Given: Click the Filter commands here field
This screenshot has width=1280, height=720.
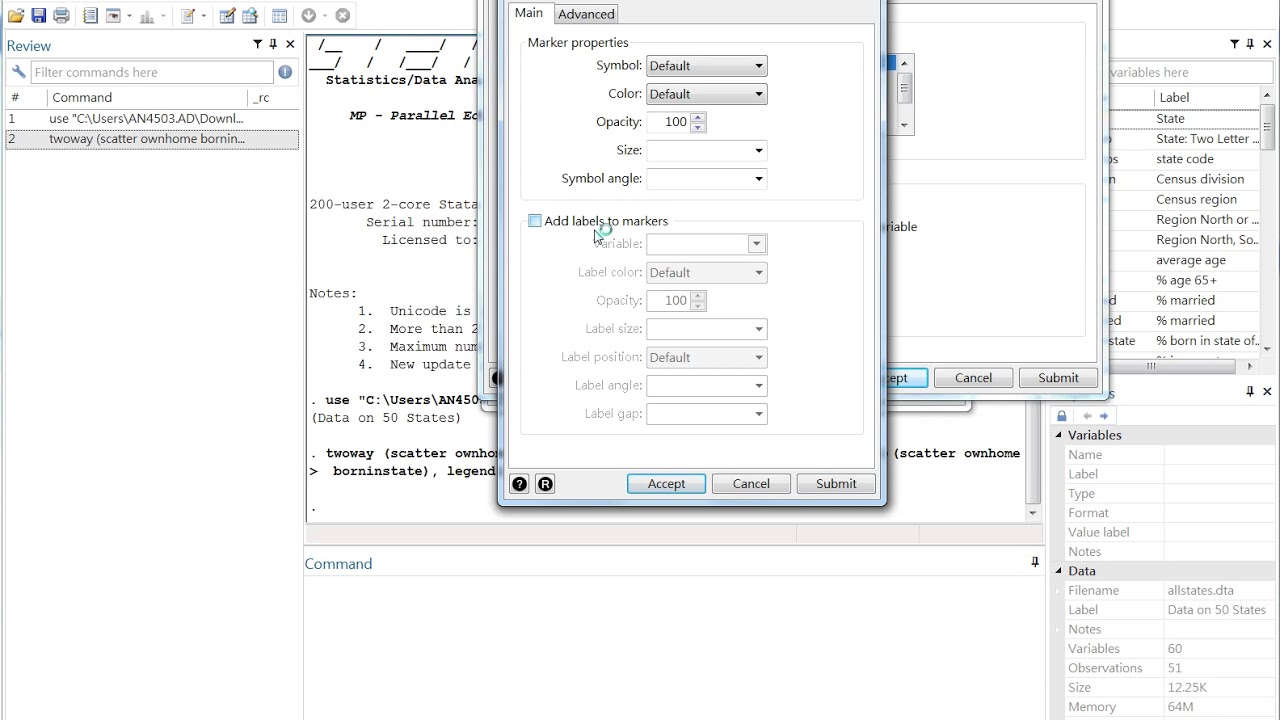Looking at the screenshot, I should [x=152, y=72].
